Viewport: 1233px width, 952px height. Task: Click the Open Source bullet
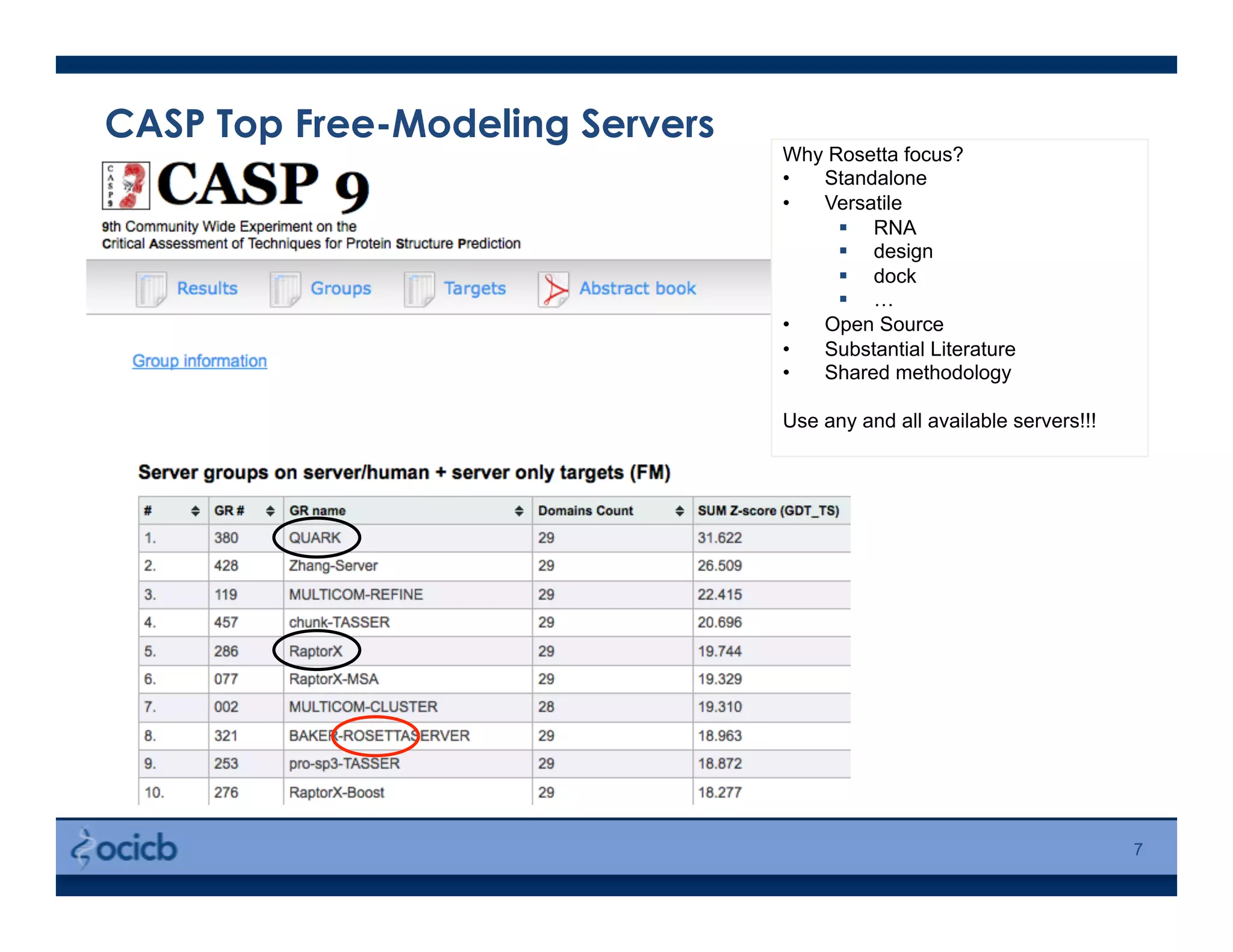click(x=884, y=324)
